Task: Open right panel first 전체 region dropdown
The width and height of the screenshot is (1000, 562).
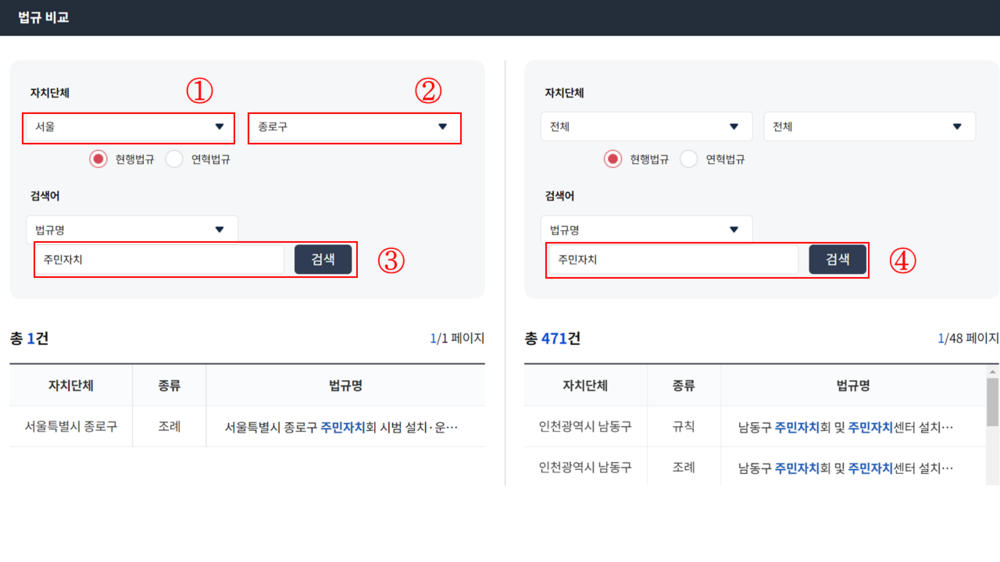Action: 646,127
